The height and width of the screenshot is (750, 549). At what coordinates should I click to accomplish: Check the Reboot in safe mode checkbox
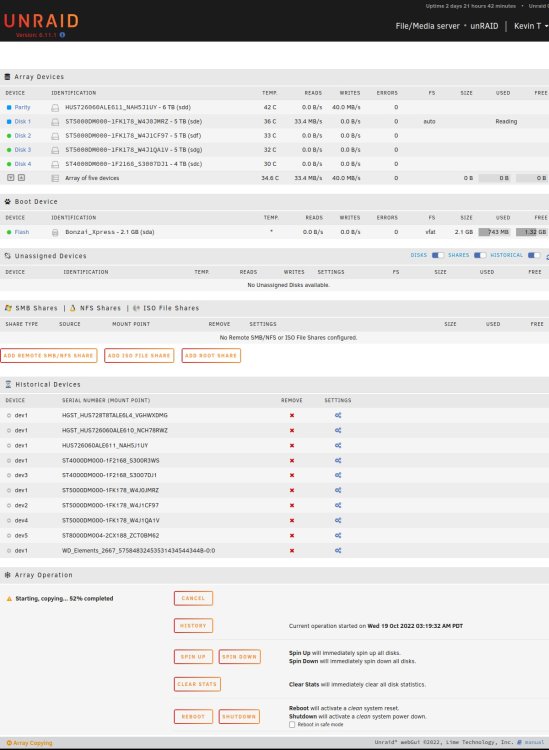click(x=292, y=725)
